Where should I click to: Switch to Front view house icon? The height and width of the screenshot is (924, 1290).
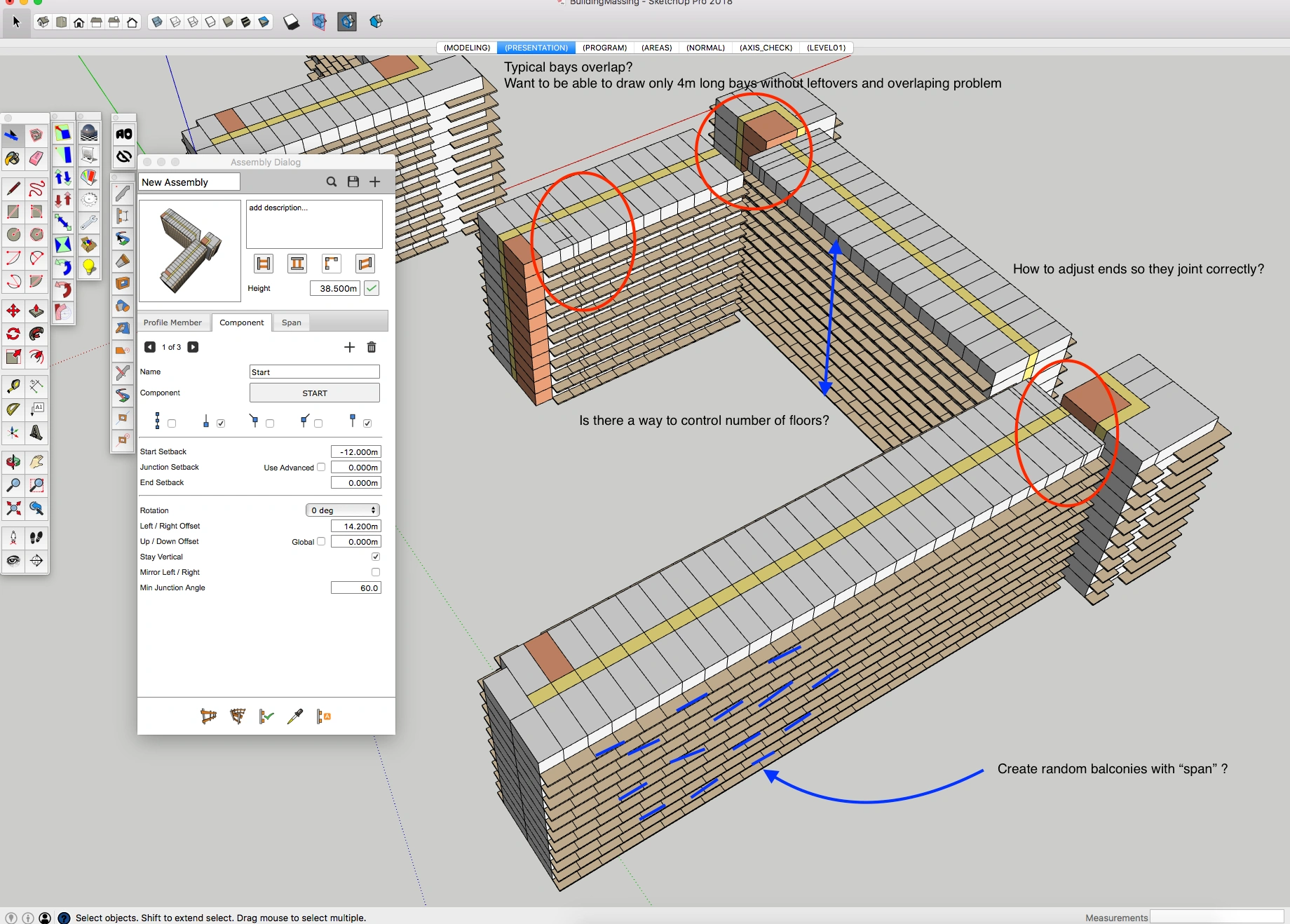pos(79,22)
